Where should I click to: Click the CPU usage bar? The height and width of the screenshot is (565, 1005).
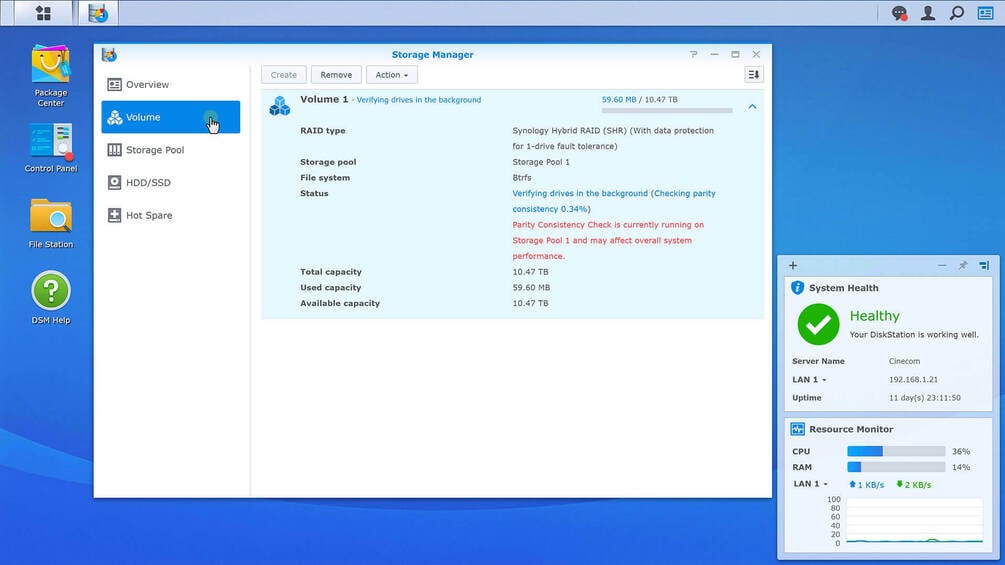896,451
